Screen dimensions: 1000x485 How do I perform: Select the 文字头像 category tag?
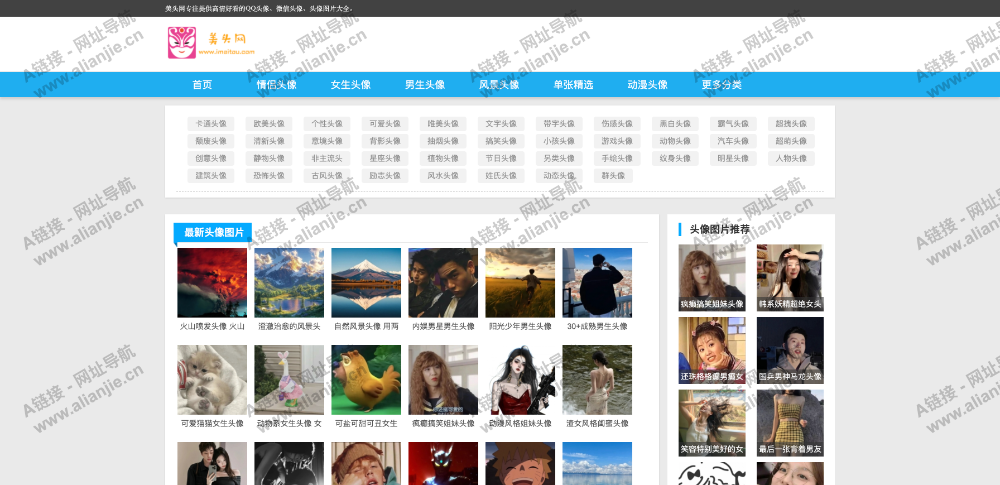point(501,124)
